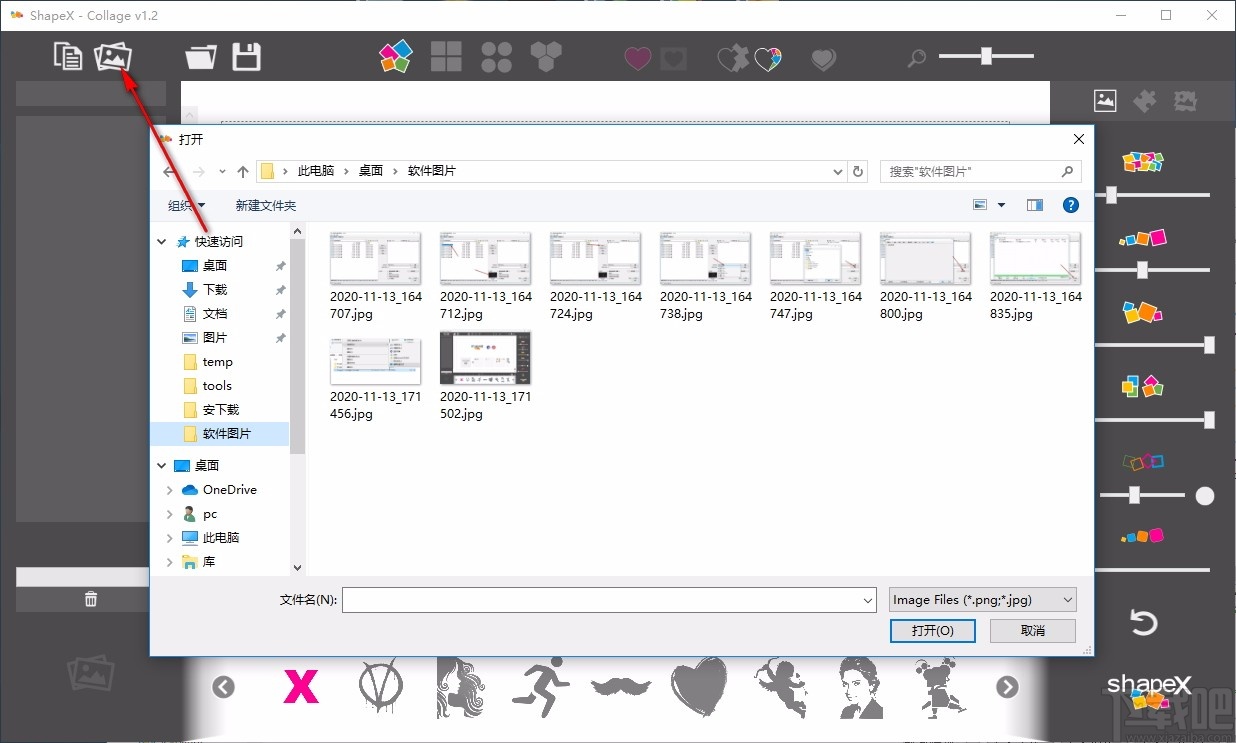Choose the circles collage layout icon
Screen dimensions: 1236x743
pos(497,57)
